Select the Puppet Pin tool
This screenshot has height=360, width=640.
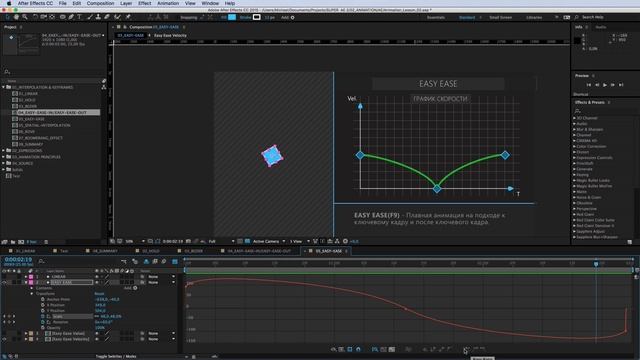[x=128, y=17]
